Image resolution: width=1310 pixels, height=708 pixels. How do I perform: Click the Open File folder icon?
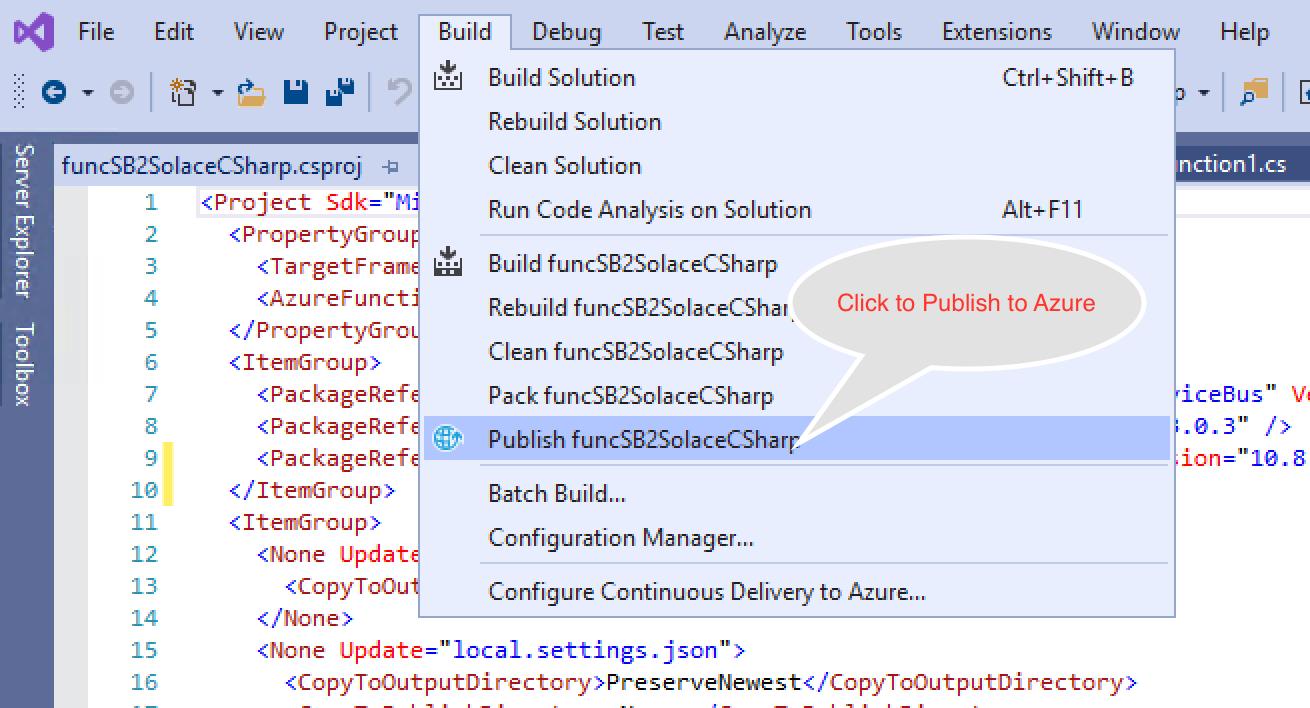coord(251,93)
